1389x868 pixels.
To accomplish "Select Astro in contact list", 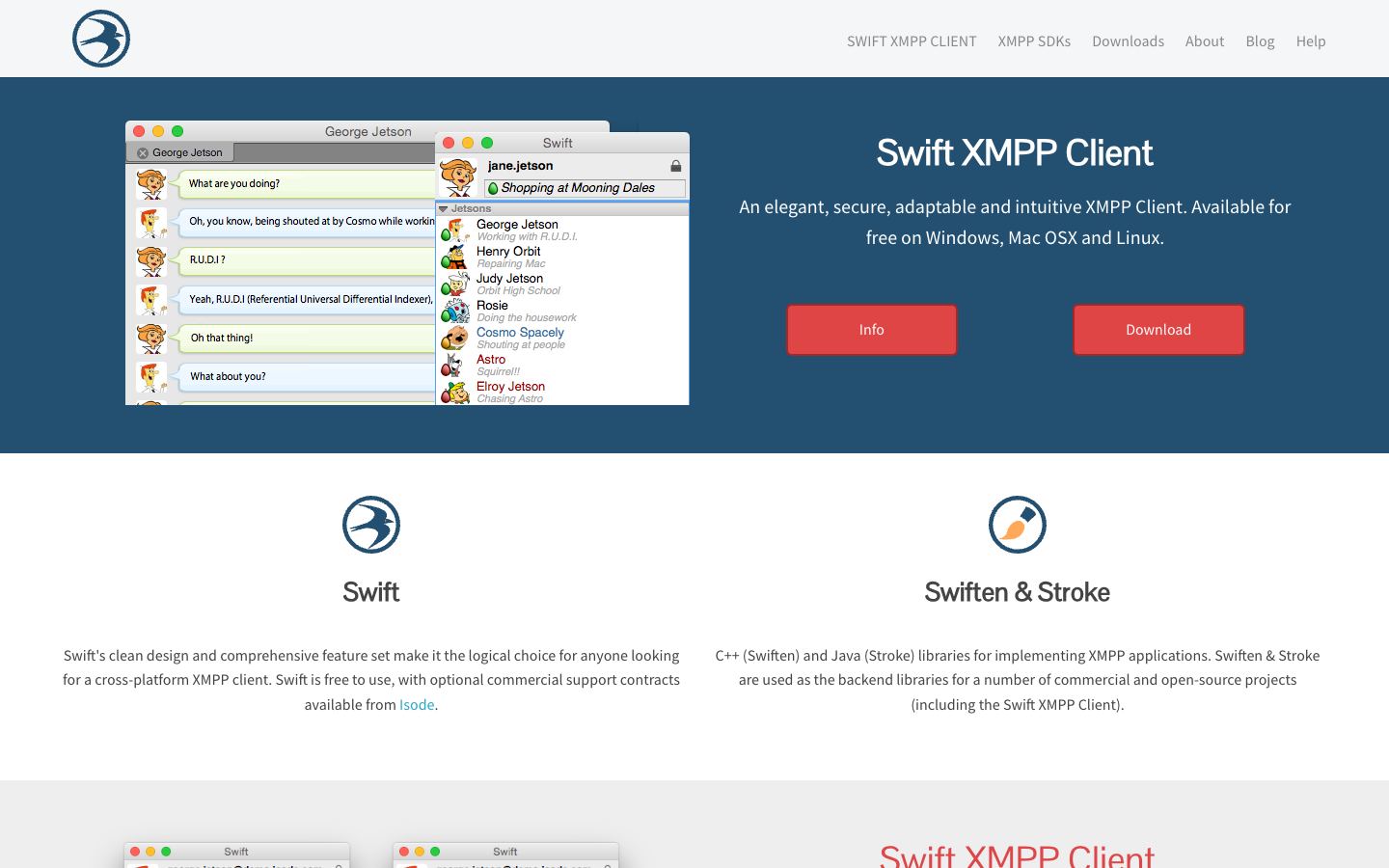I will coord(562,365).
